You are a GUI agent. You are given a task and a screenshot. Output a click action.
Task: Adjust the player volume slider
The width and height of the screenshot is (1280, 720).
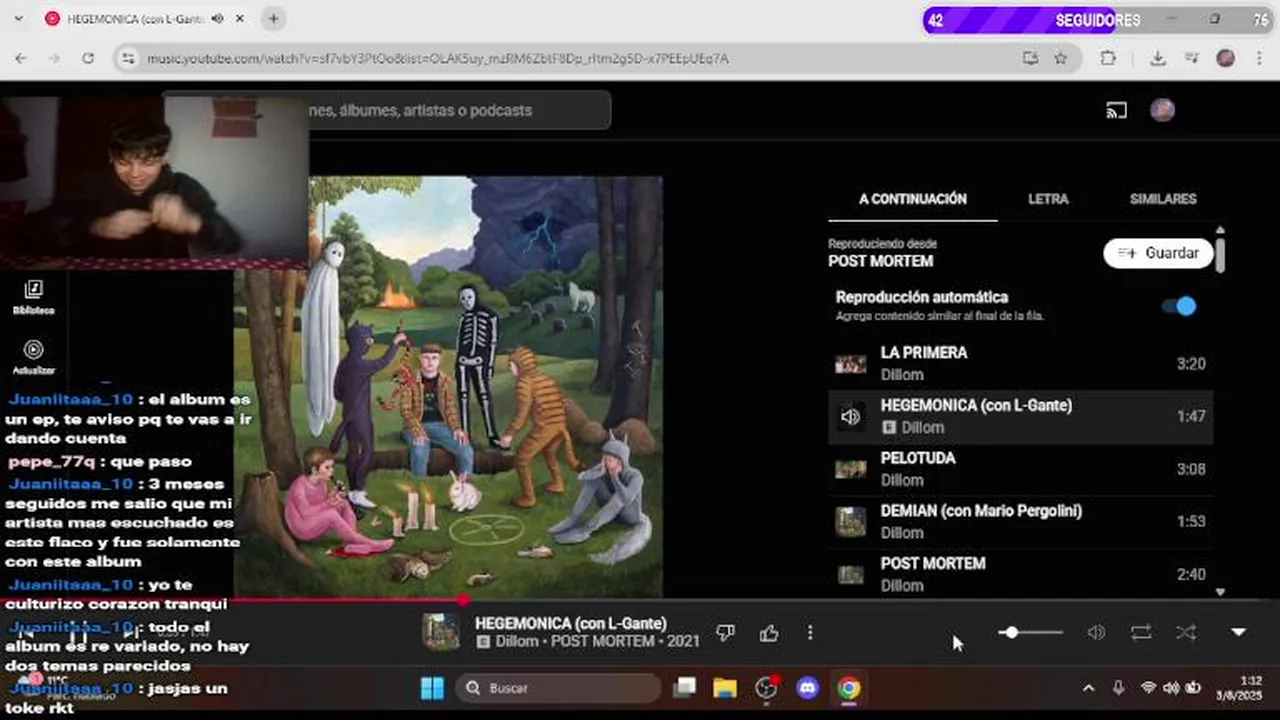(1031, 632)
